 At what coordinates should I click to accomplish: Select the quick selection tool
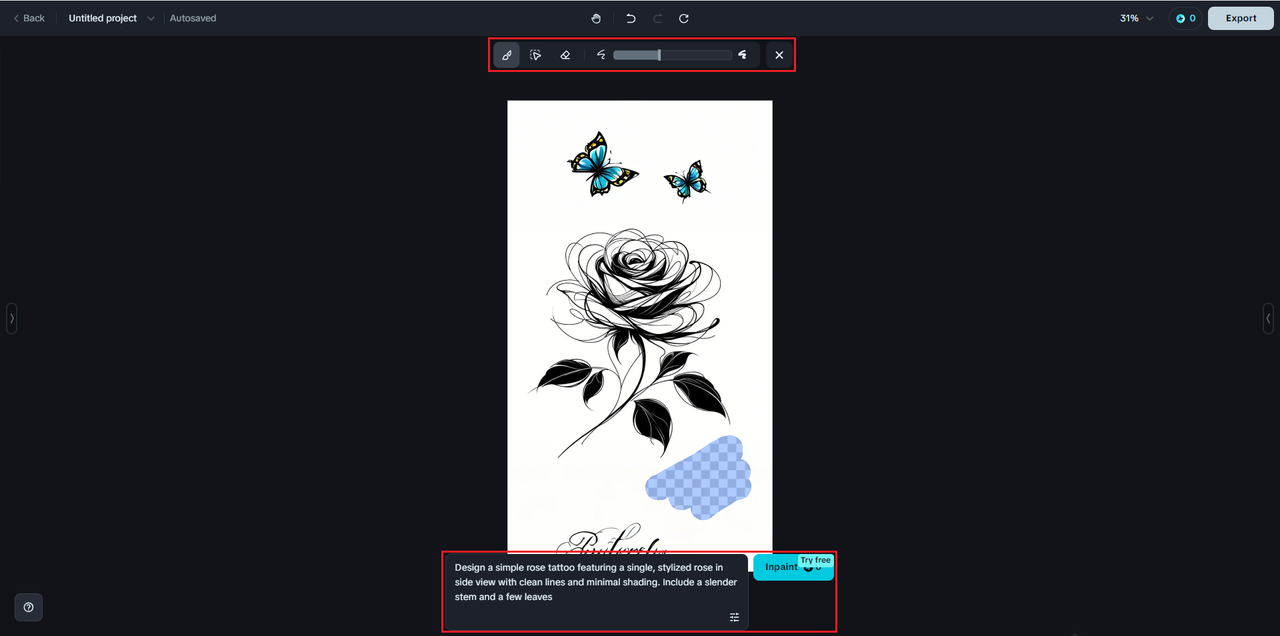[x=536, y=55]
